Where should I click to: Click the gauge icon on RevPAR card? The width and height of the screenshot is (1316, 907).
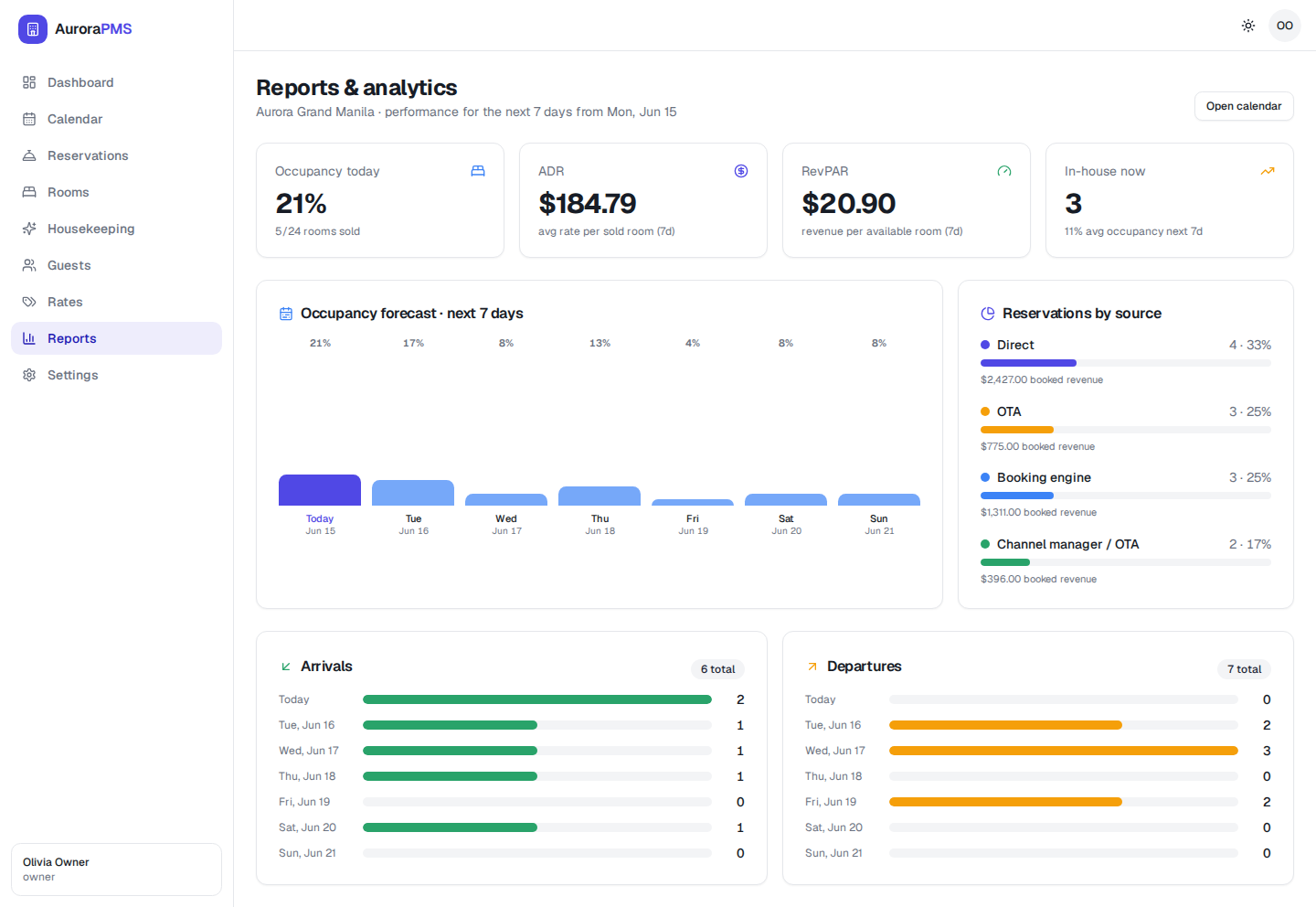(x=1004, y=171)
